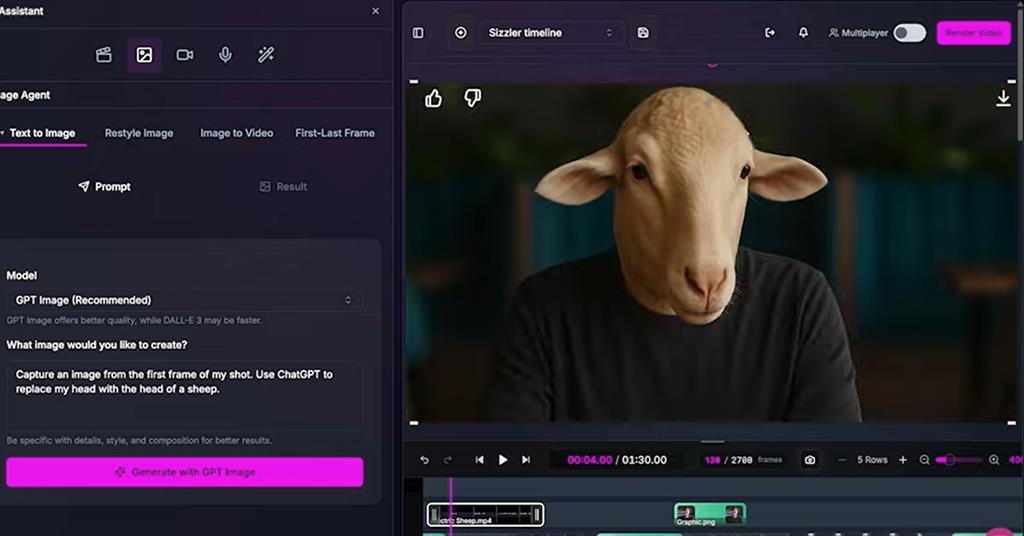This screenshot has width=1024, height=536.
Task: Skip to the timeline end
Action: tap(526, 460)
